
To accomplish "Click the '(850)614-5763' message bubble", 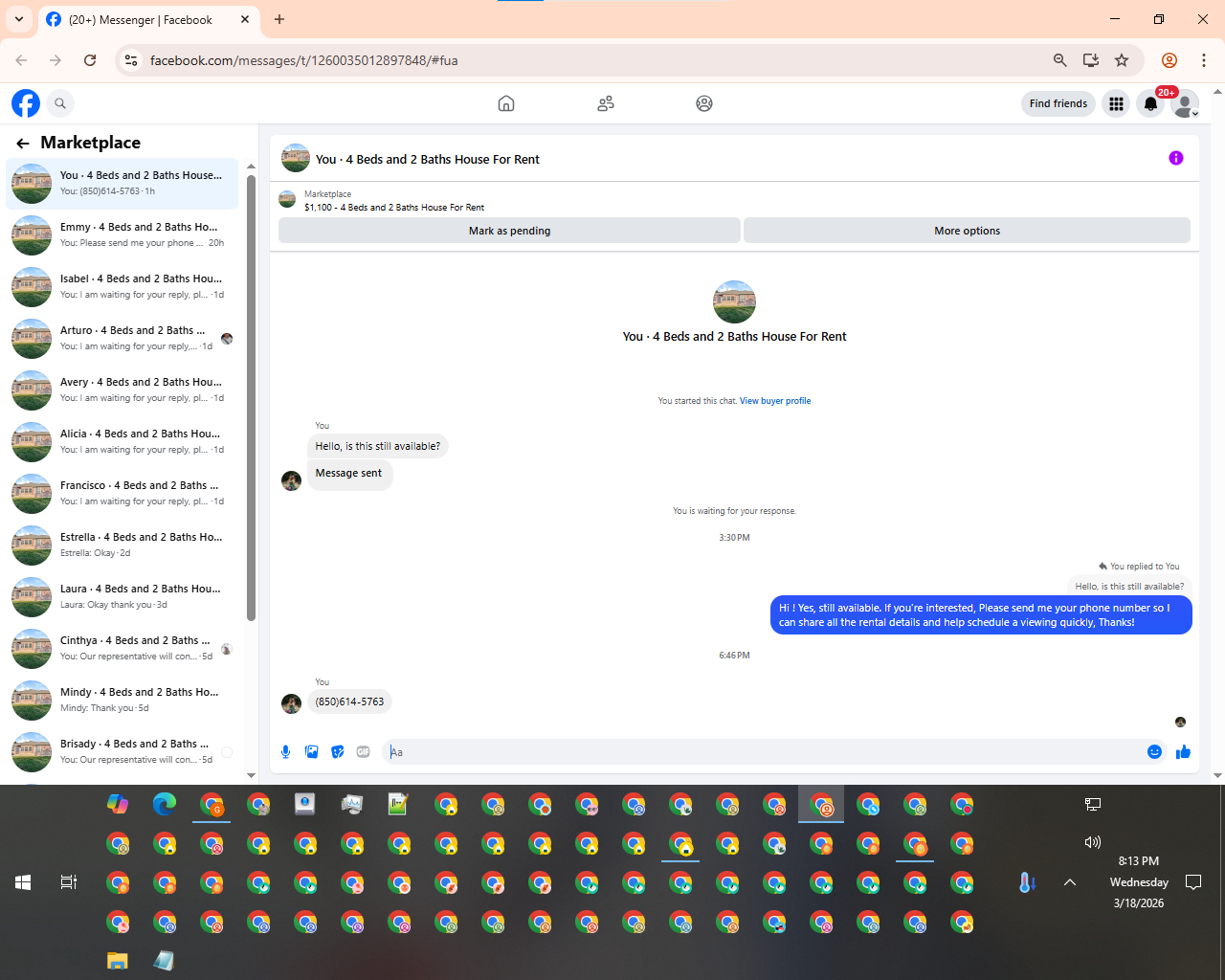I will [349, 702].
